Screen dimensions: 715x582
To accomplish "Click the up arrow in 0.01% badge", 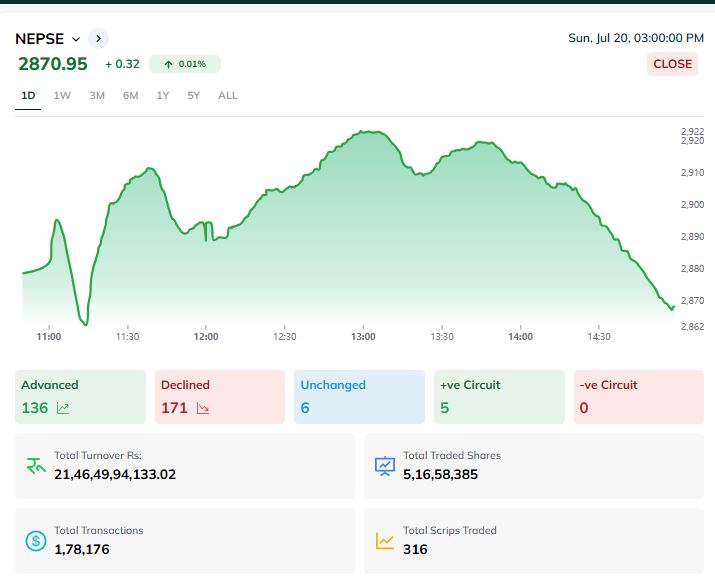I will click(x=168, y=64).
